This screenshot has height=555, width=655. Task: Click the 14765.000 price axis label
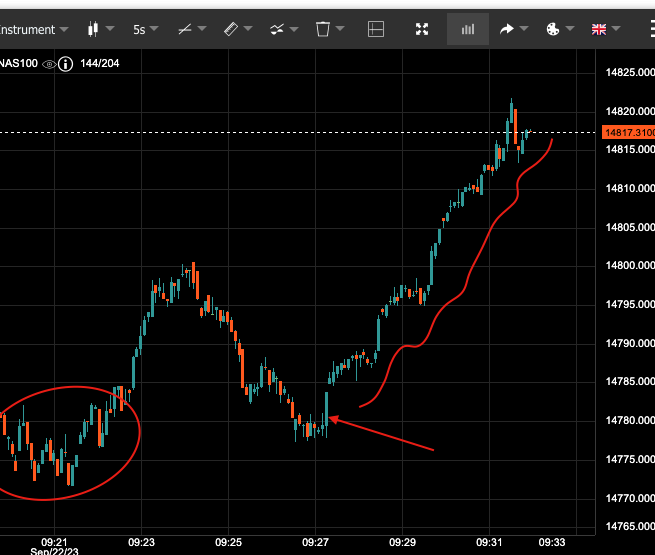click(630, 526)
